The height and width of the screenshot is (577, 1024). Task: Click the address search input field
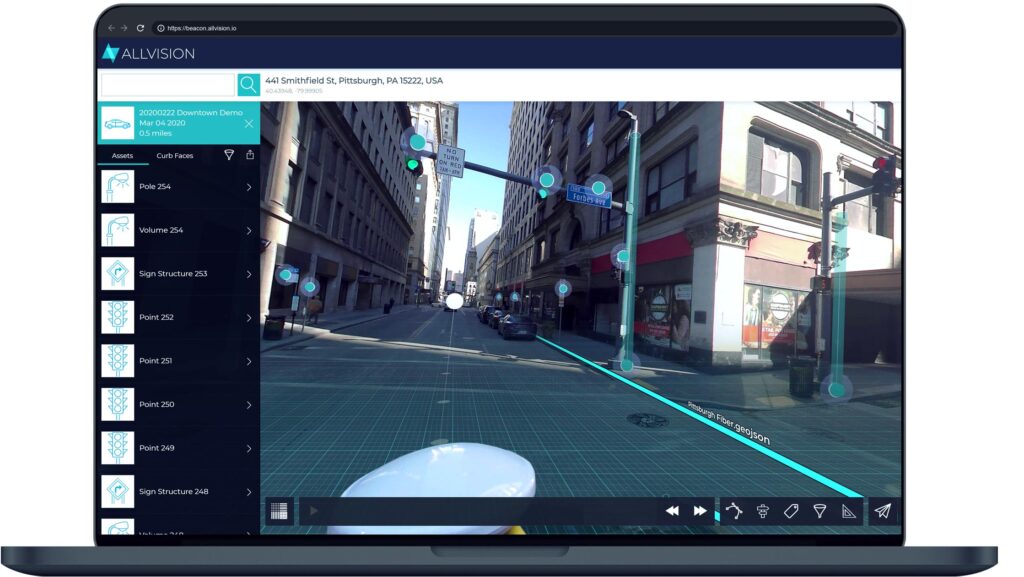pos(167,84)
